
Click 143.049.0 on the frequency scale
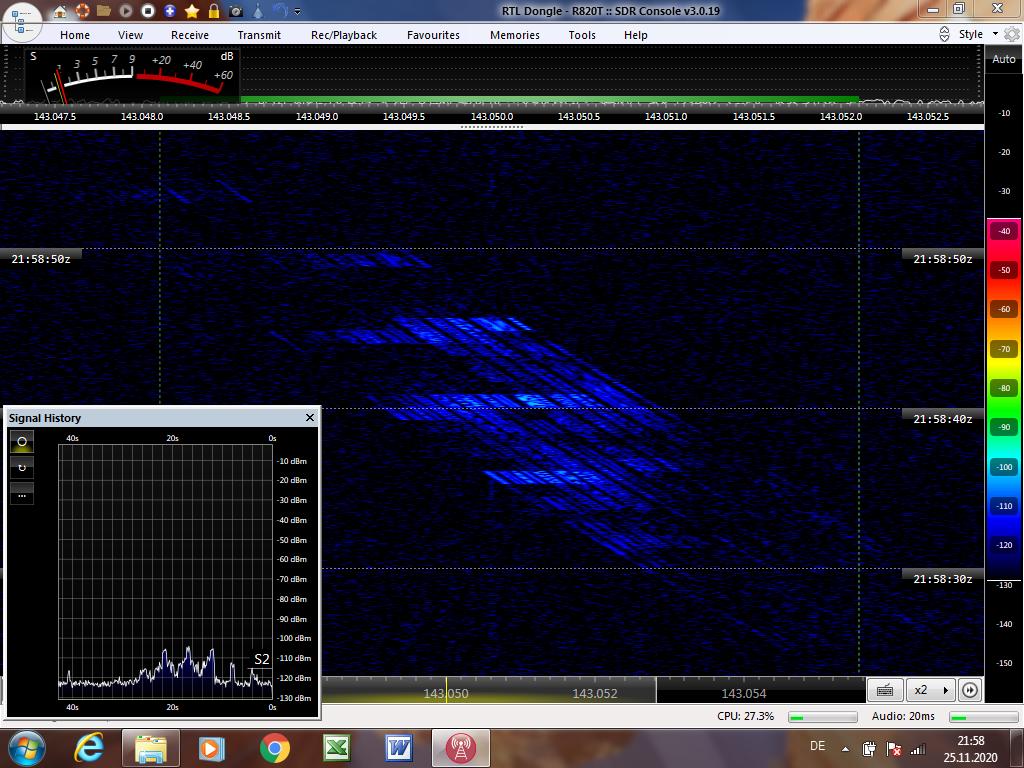(317, 116)
